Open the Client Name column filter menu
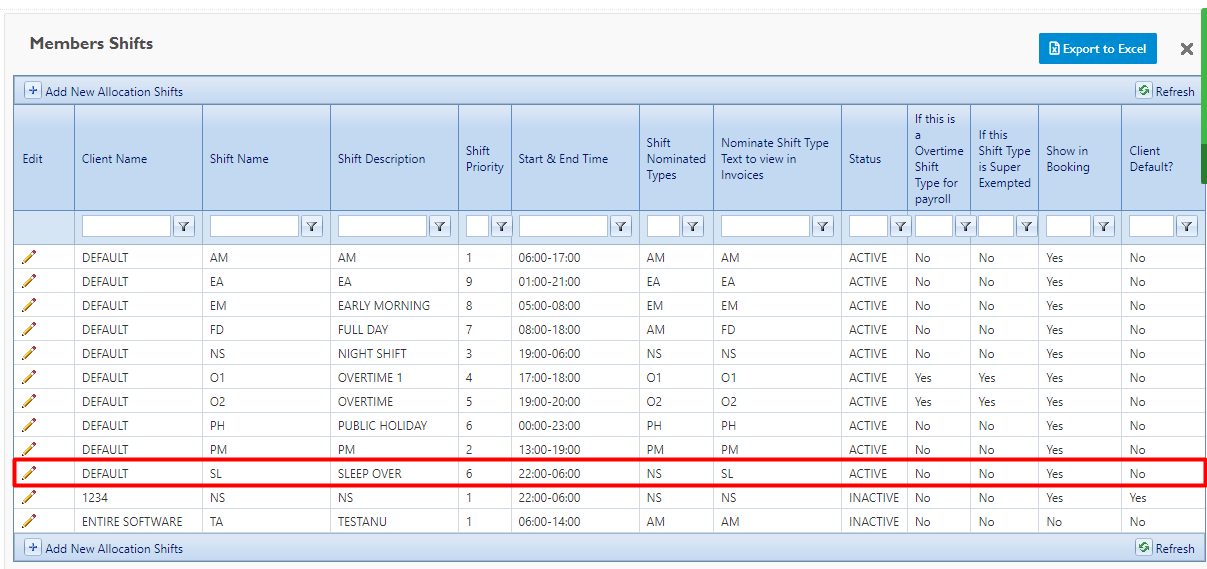 coord(184,227)
